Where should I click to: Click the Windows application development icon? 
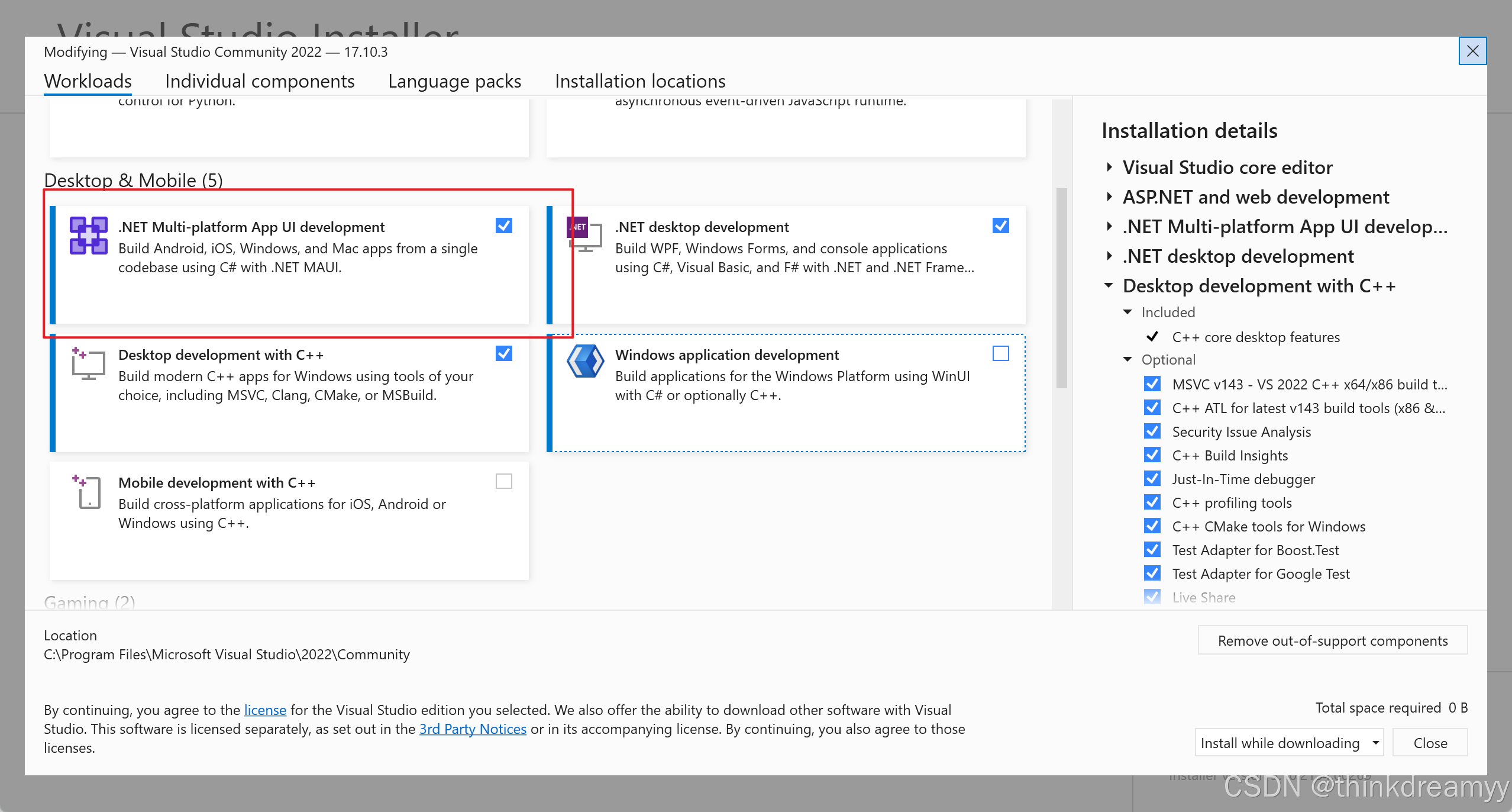tap(585, 361)
